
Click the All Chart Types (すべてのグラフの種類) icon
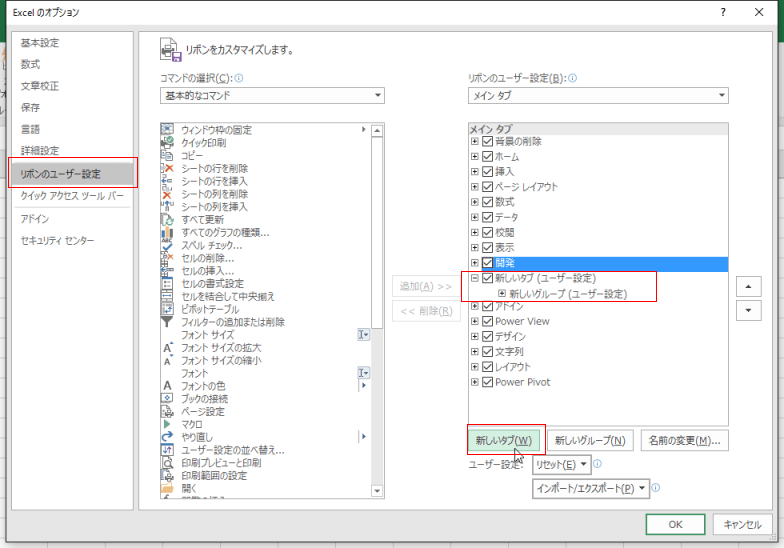167,232
